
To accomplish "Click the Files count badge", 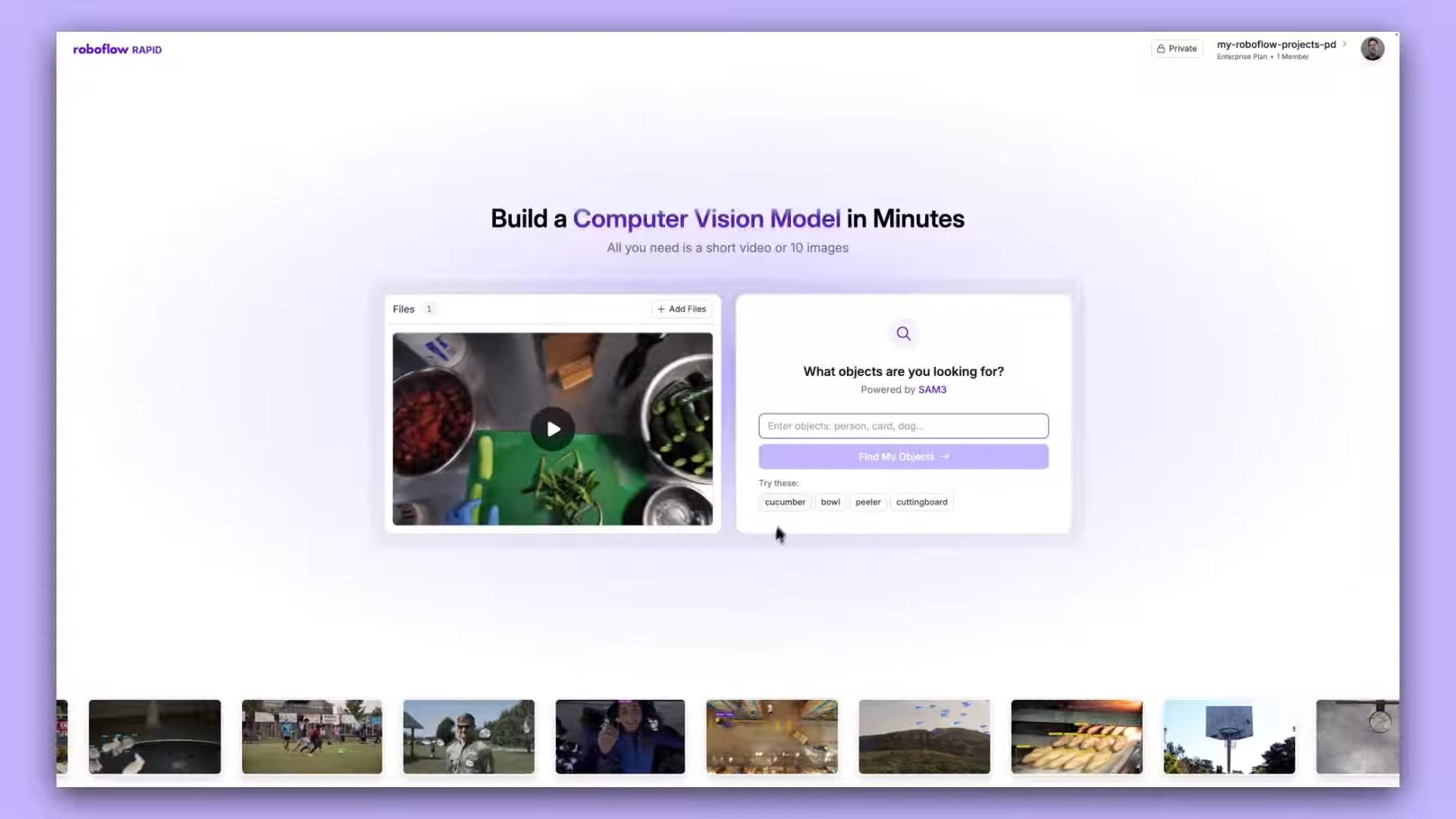I will pos(428,309).
